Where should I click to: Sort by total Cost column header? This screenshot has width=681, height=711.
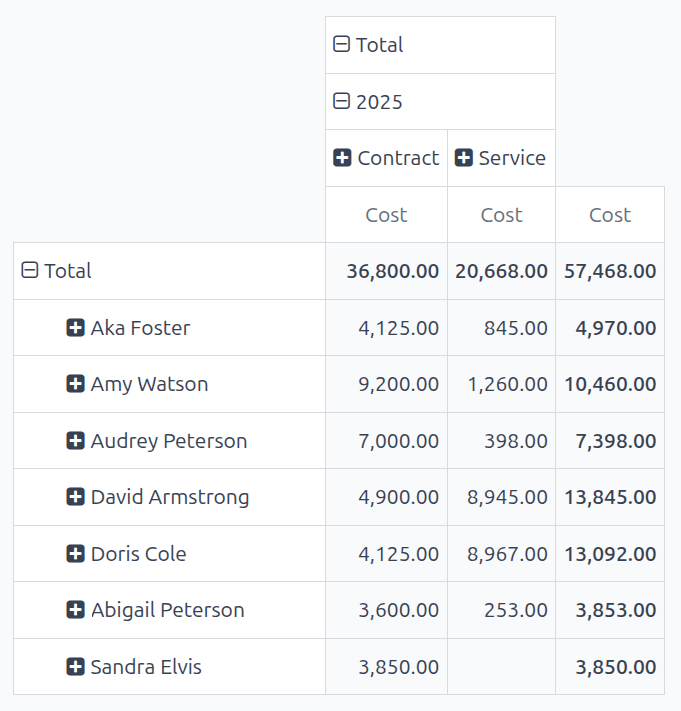click(610, 215)
